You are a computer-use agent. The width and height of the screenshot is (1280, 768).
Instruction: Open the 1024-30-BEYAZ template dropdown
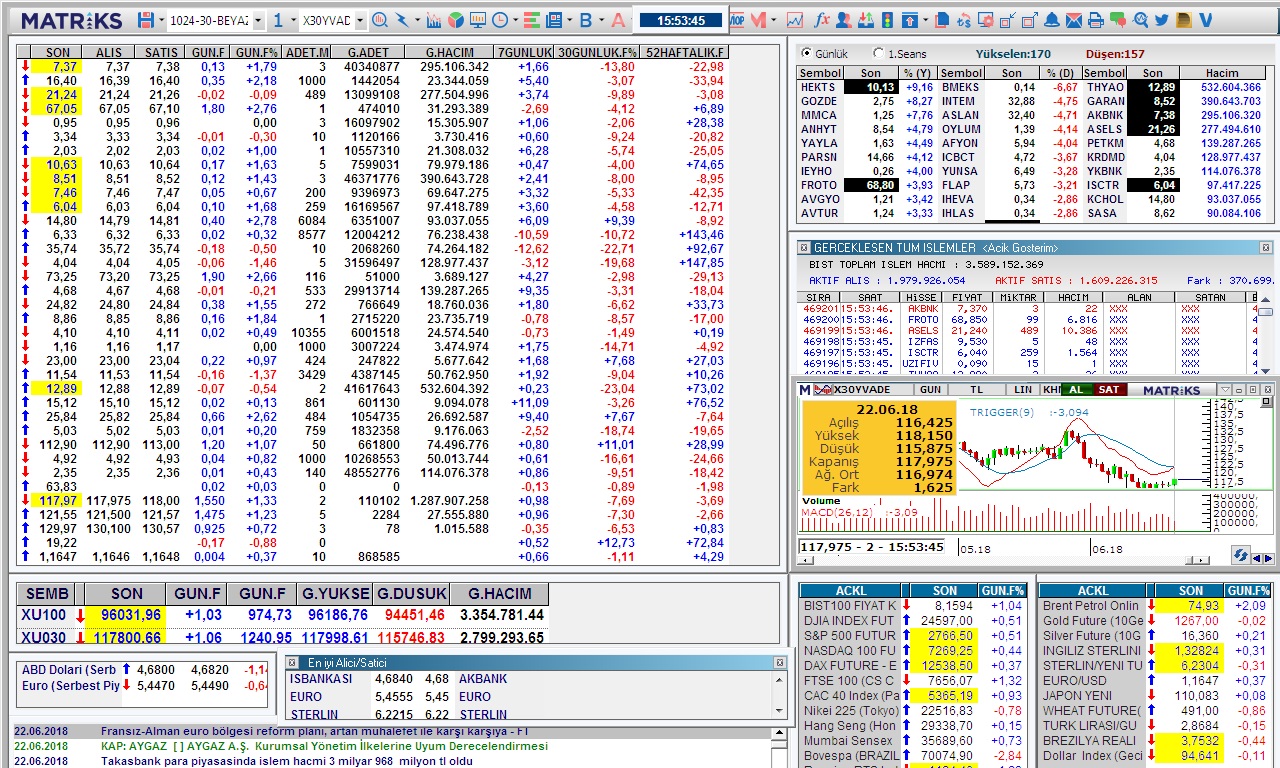(258, 21)
